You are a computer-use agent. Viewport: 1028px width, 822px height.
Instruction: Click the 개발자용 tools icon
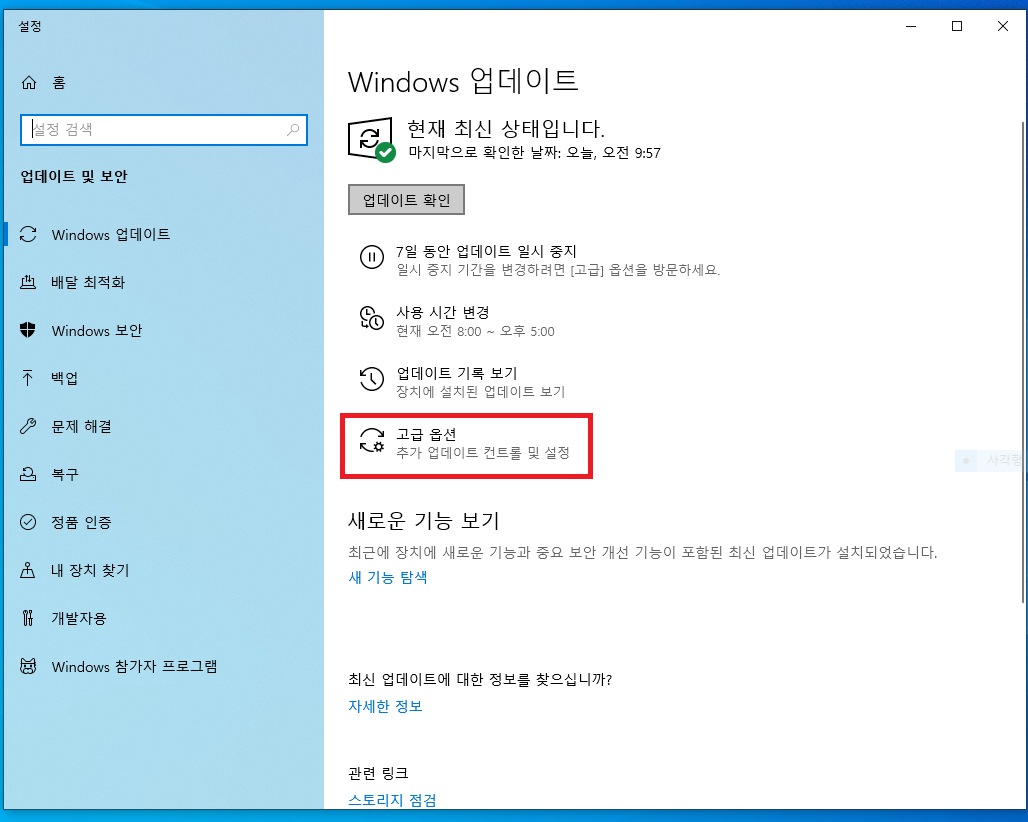(x=28, y=617)
